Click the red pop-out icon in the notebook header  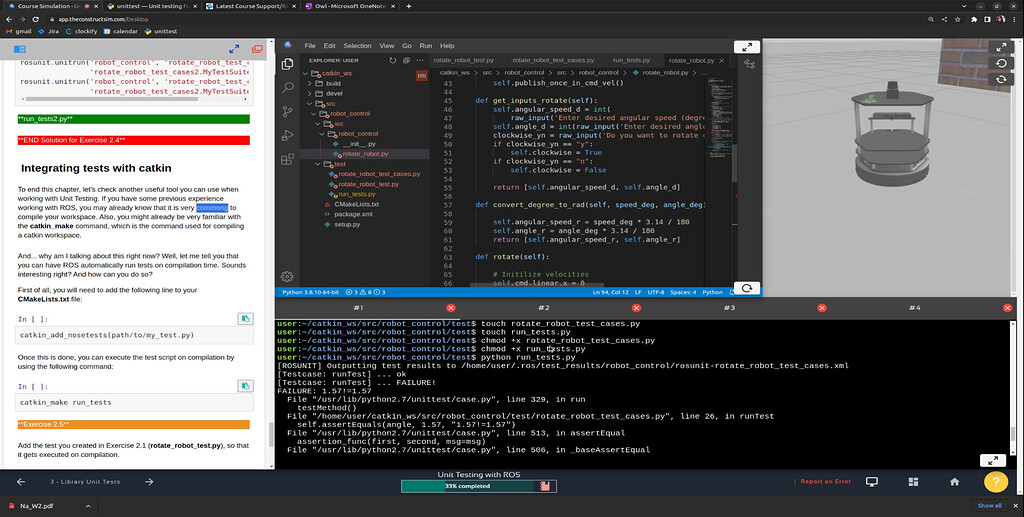click(257, 49)
